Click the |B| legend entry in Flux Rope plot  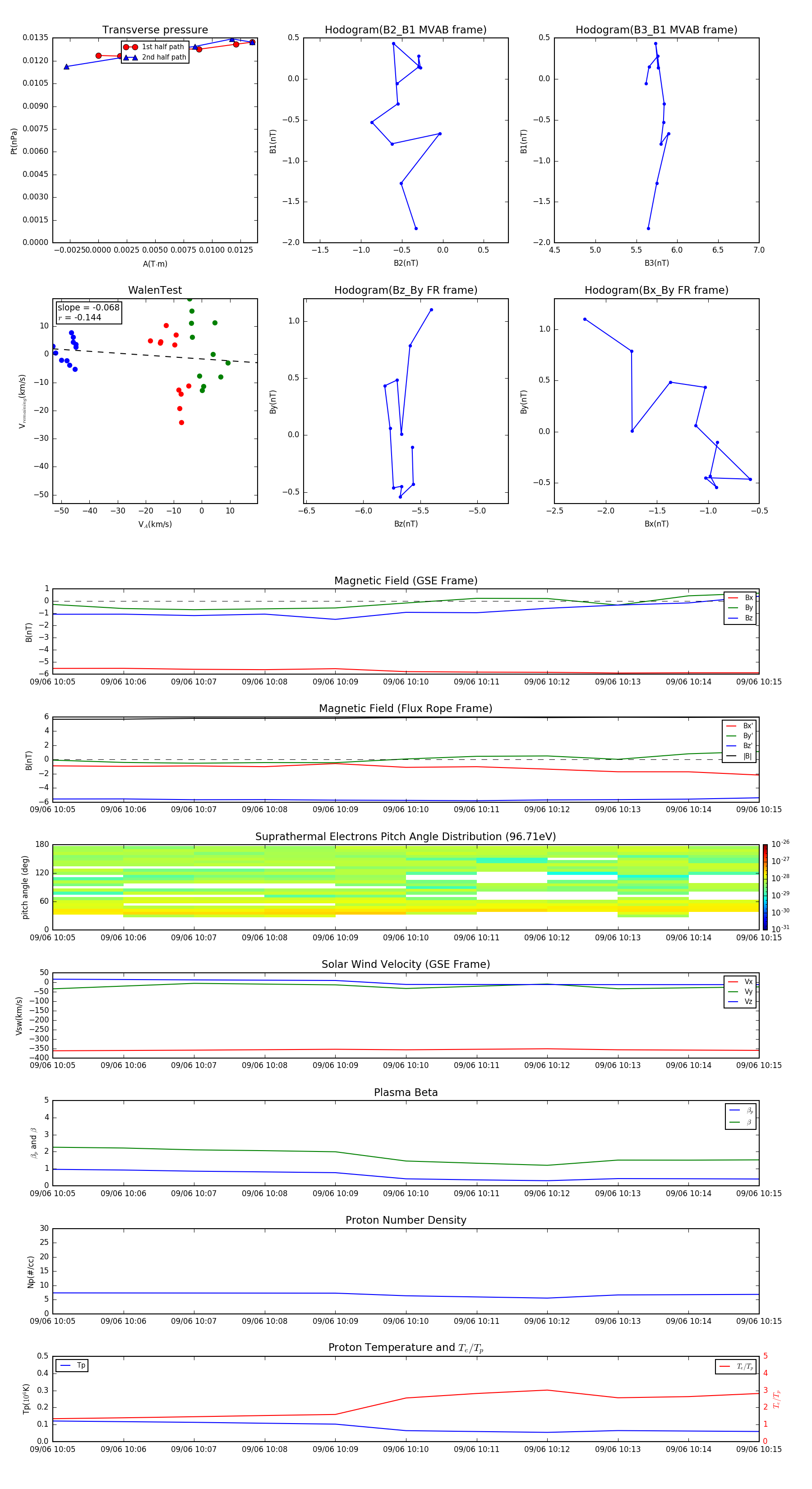click(x=739, y=756)
